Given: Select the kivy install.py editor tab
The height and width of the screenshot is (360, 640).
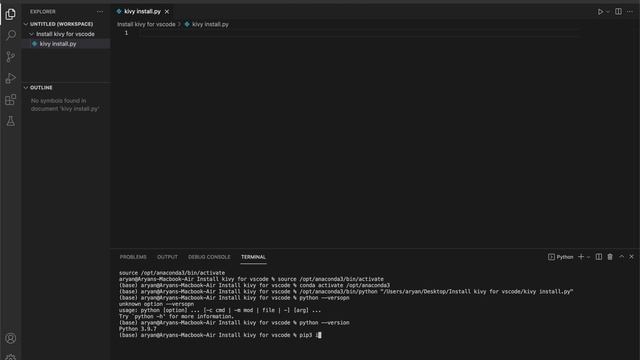Looking at the screenshot, I should coord(142,11).
